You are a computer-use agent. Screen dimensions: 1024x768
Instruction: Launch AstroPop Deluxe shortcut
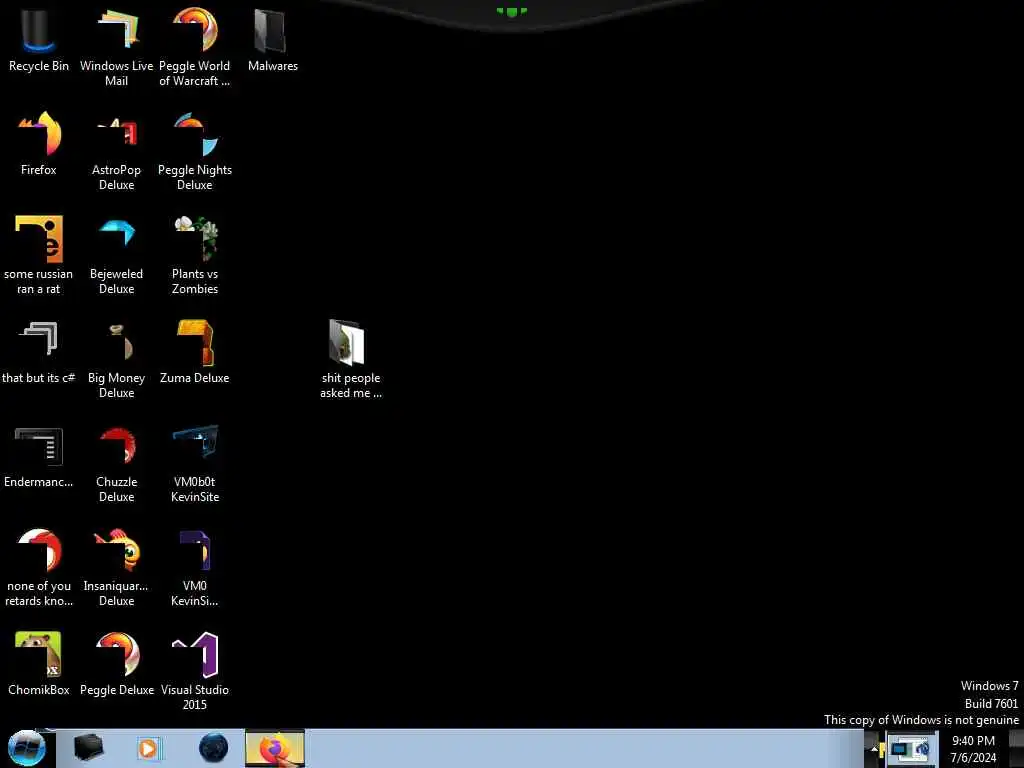tap(116, 152)
